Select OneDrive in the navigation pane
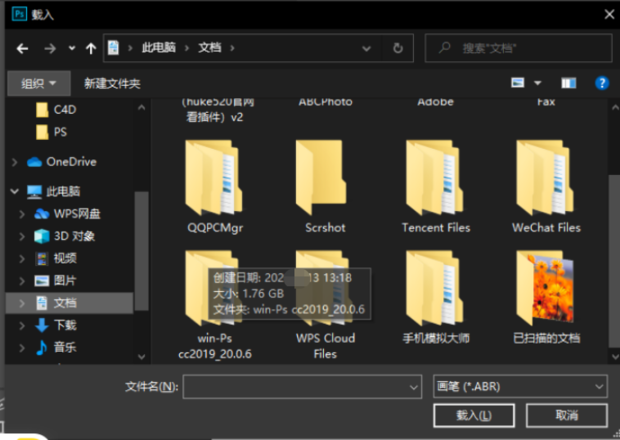 62,162
